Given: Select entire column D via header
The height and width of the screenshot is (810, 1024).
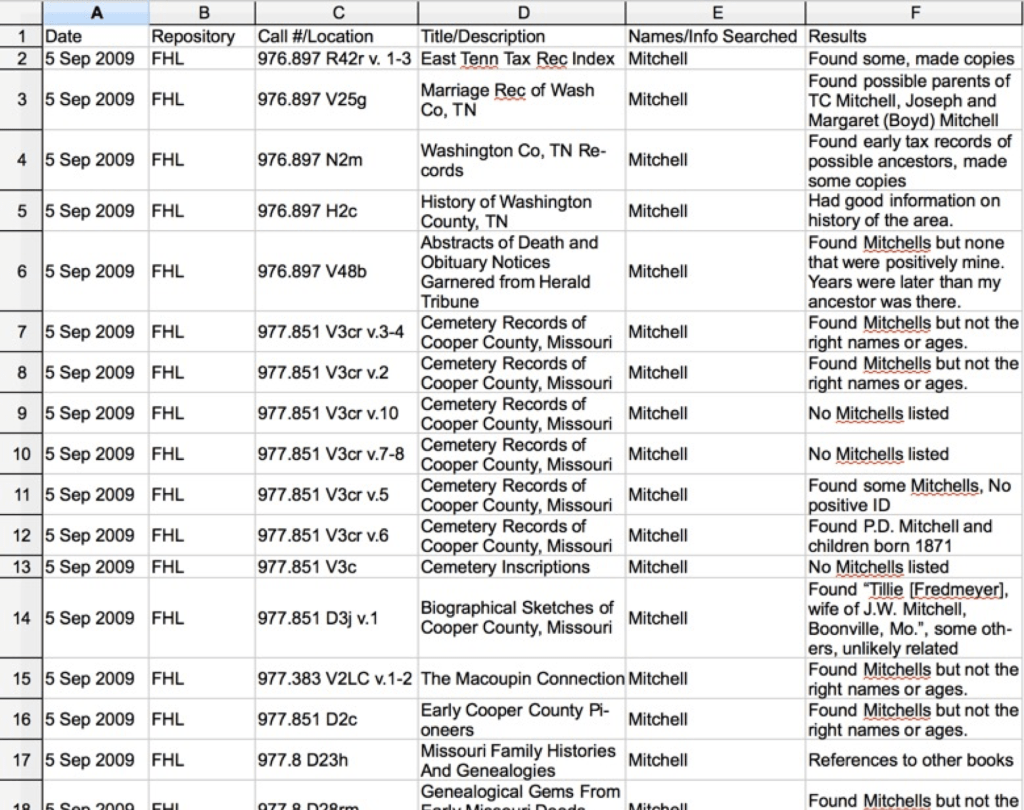Looking at the screenshot, I should [x=521, y=13].
